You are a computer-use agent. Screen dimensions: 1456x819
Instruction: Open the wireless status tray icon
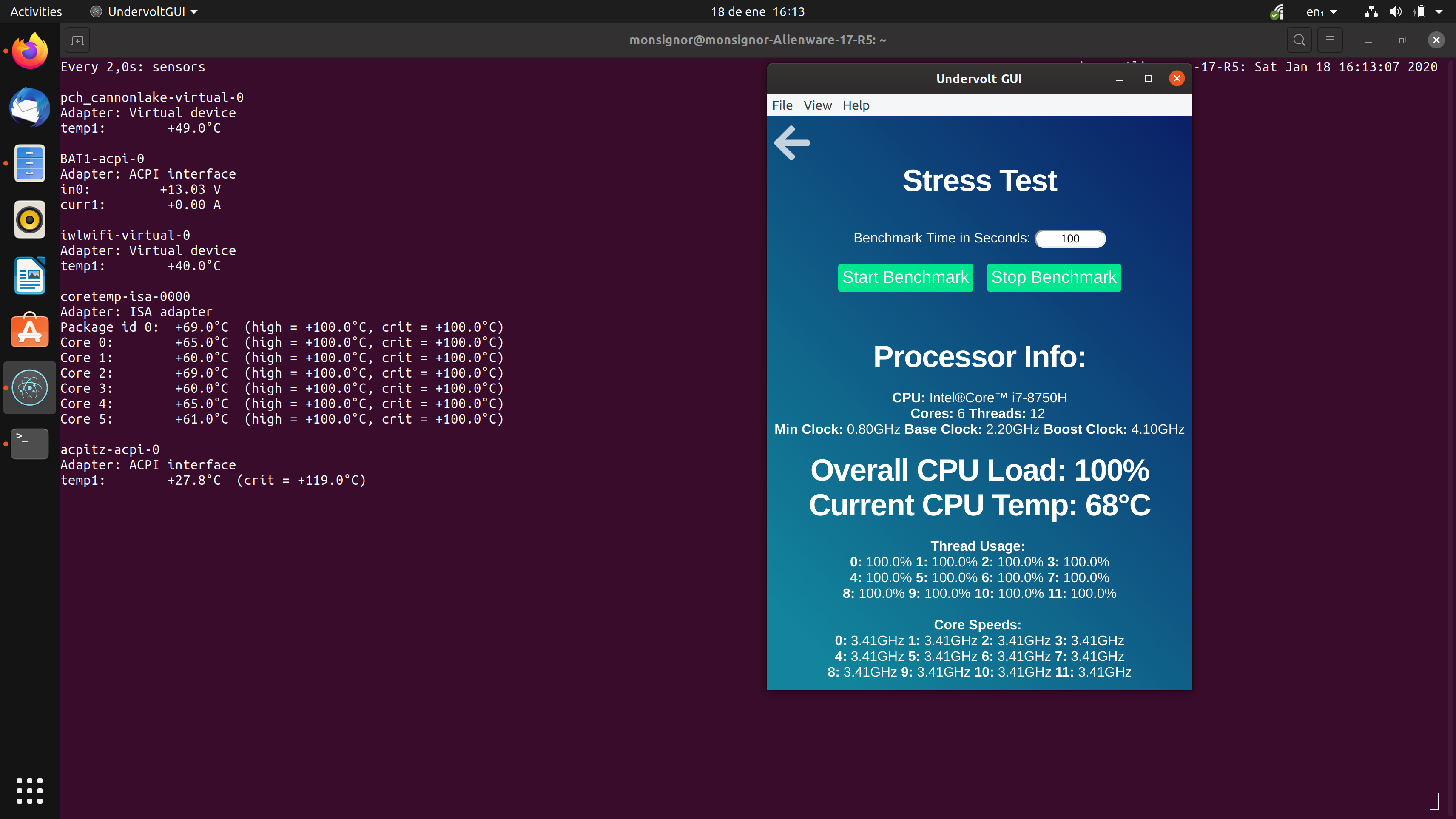click(x=1277, y=11)
